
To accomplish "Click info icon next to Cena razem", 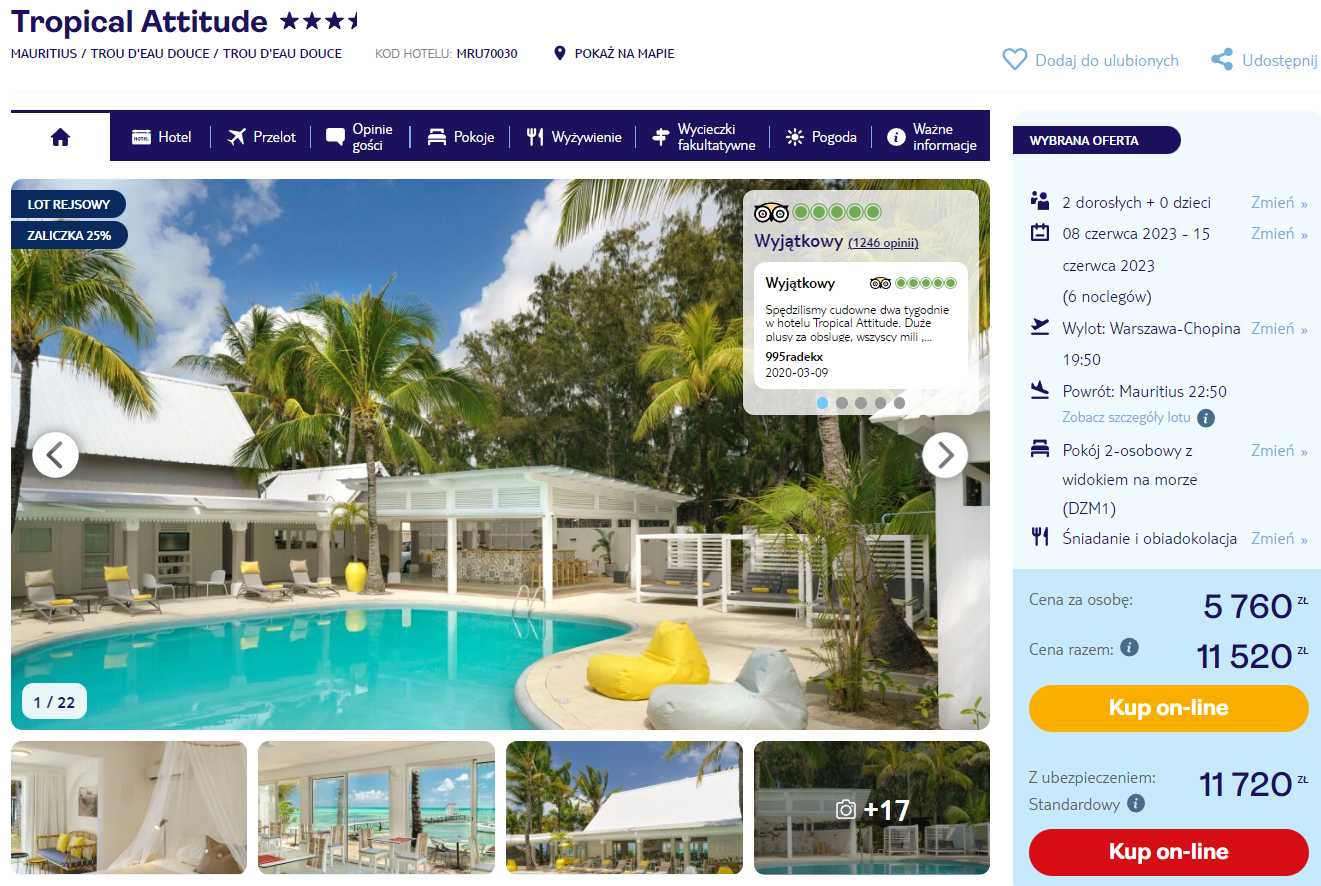I will pos(1129,647).
